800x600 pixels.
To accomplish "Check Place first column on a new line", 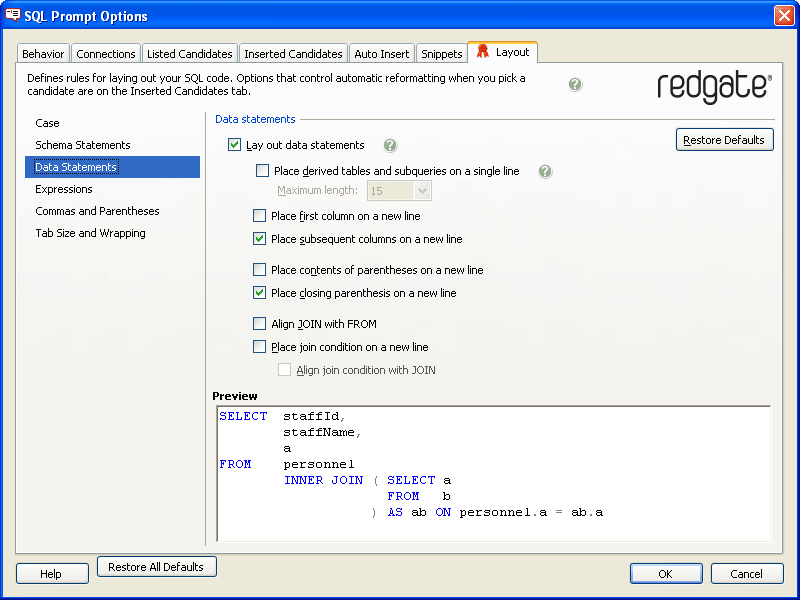I will coord(260,216).
